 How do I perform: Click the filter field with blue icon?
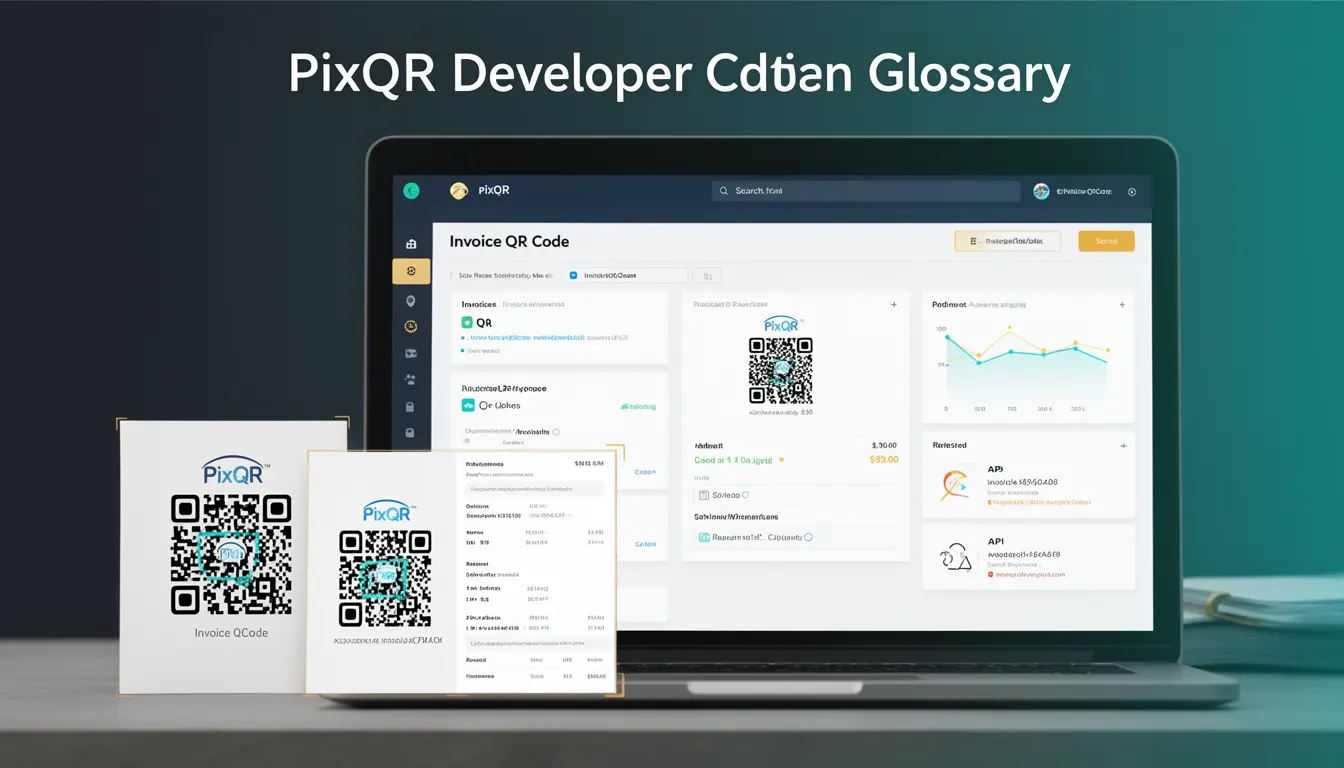(627, 275)
